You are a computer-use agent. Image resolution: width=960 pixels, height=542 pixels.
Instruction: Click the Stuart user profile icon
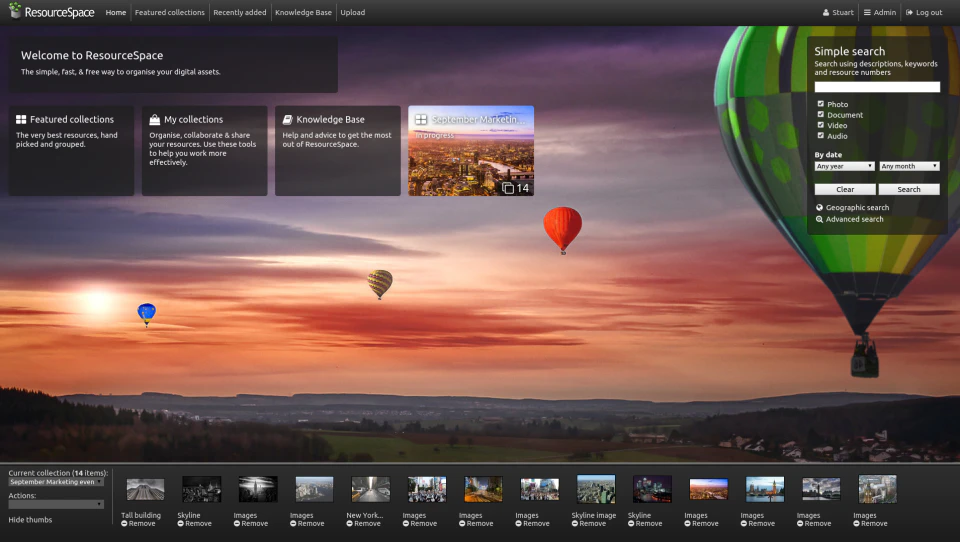coord(826,12)
